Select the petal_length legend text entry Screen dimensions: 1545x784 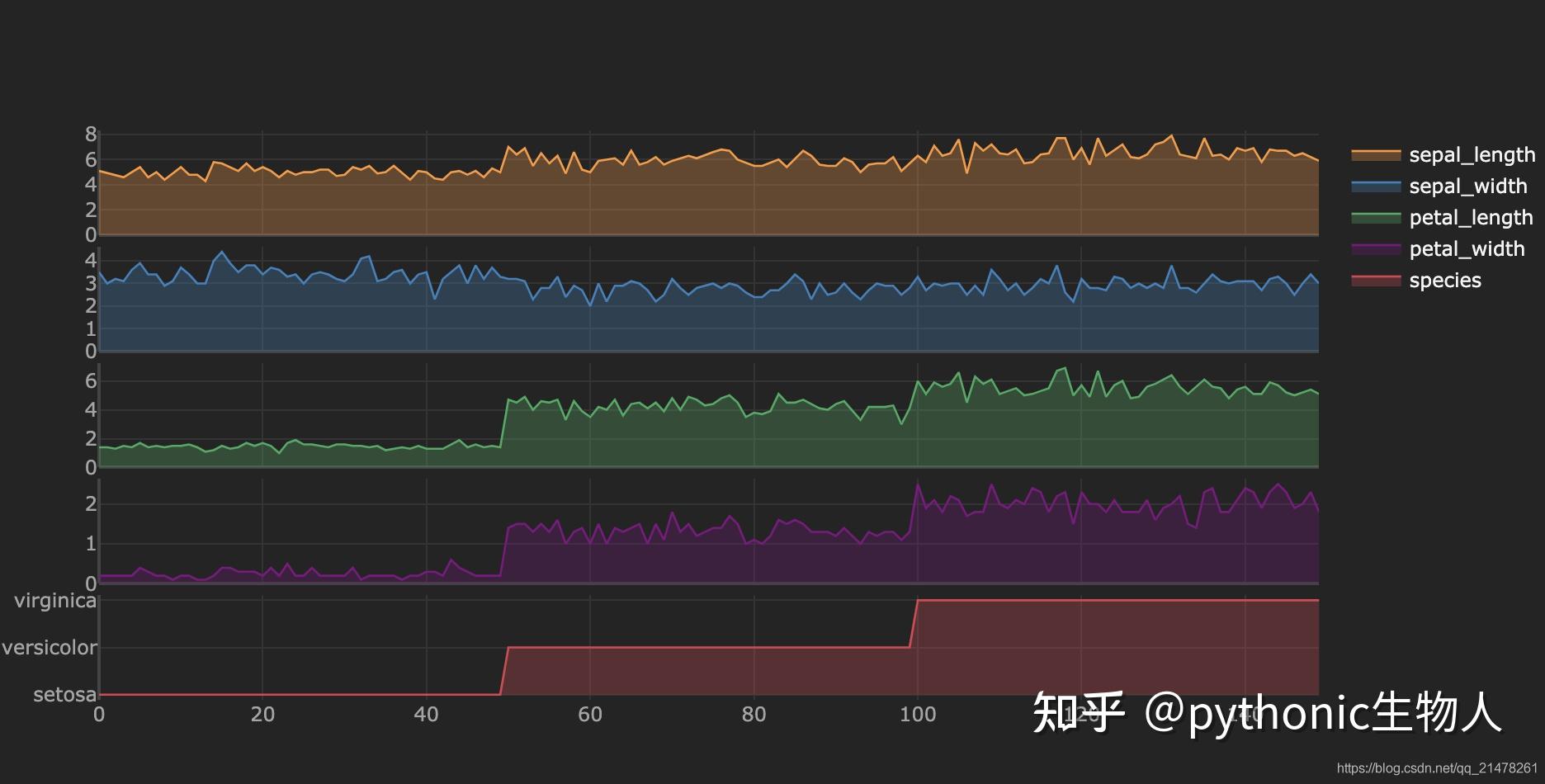[x=1472, y=217]
